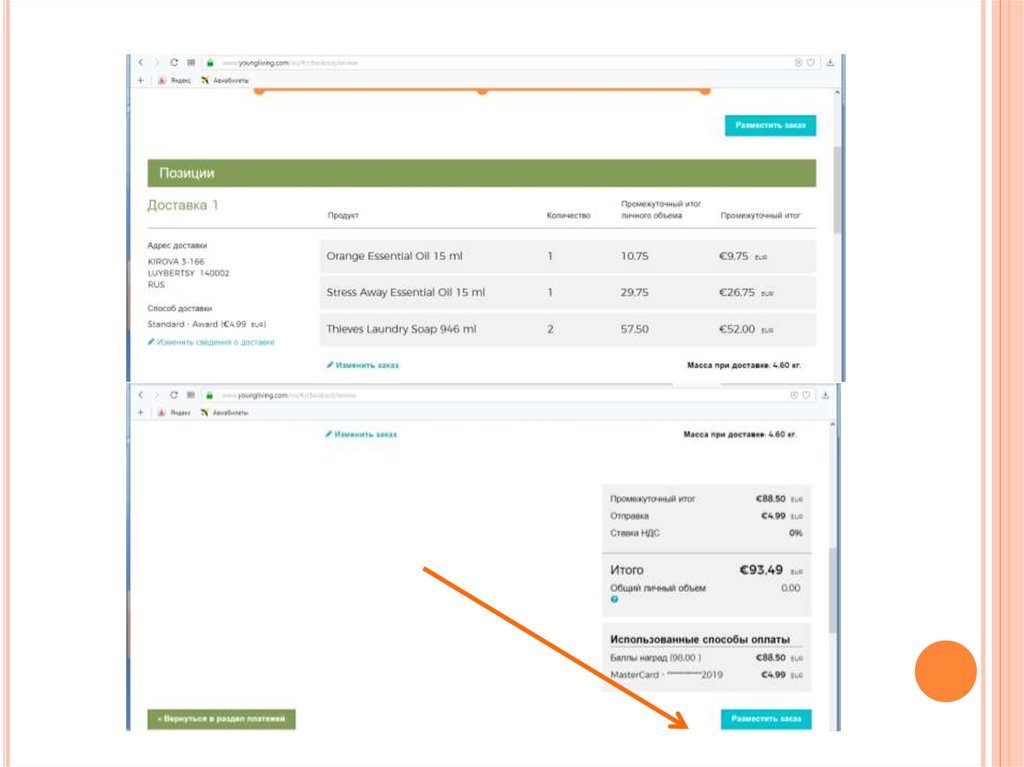Open speed dial grid in lower browser
1024x767 pixels.
pyautogui.click(x=191, y=395)
